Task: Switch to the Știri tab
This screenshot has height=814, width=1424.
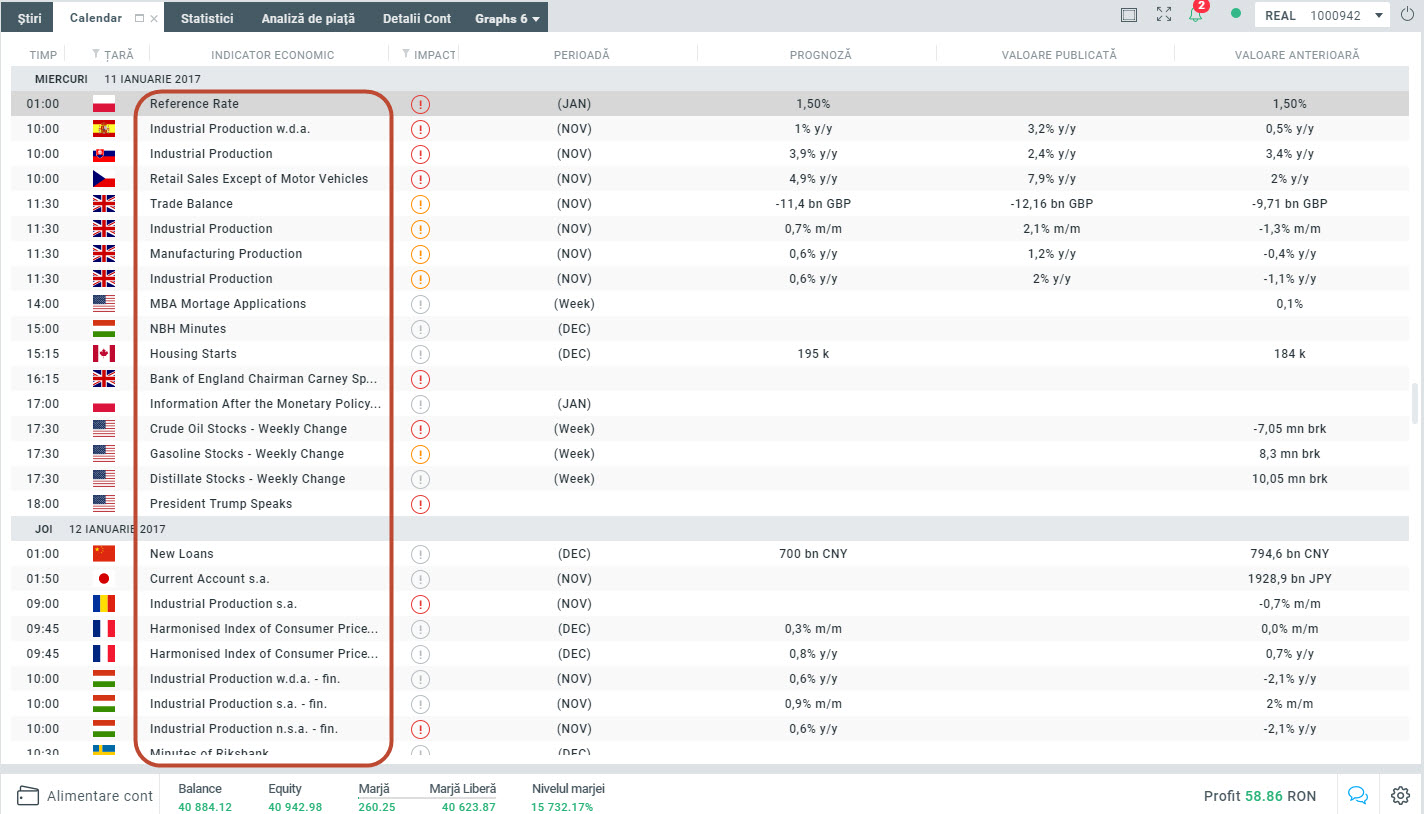Action: (x=29, y=19)
